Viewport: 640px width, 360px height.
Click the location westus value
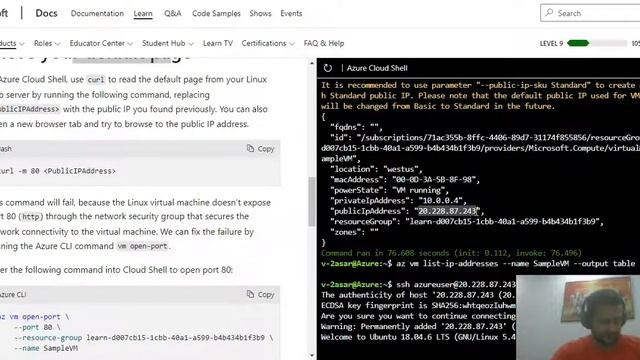(x=402, y=169)
